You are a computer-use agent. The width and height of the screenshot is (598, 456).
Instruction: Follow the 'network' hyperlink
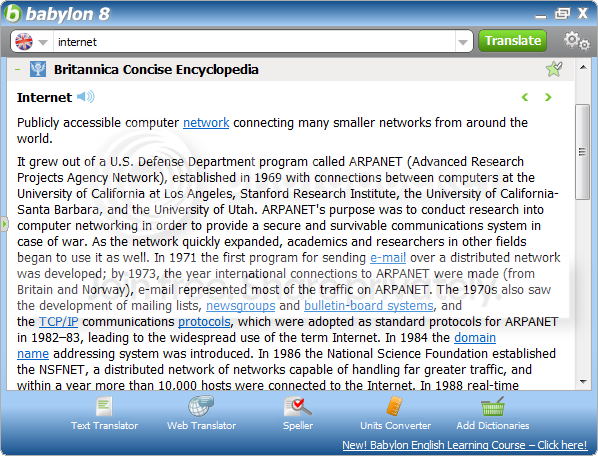[x=206, y=123]
